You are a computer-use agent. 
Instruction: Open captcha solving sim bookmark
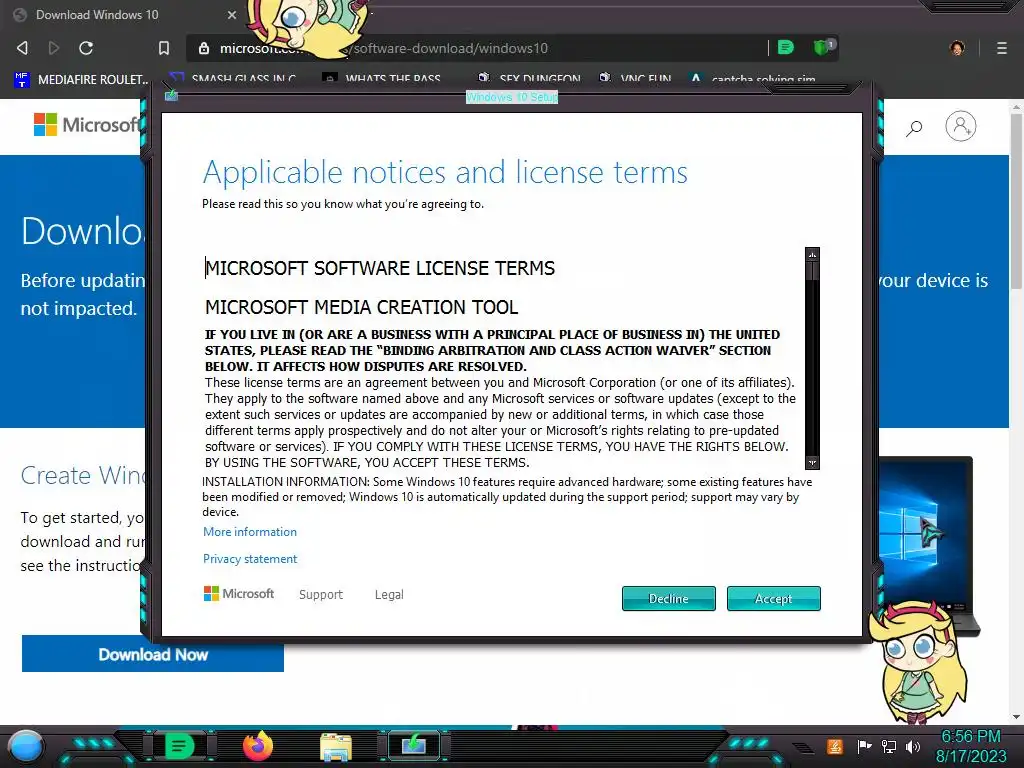pos(752,79)
